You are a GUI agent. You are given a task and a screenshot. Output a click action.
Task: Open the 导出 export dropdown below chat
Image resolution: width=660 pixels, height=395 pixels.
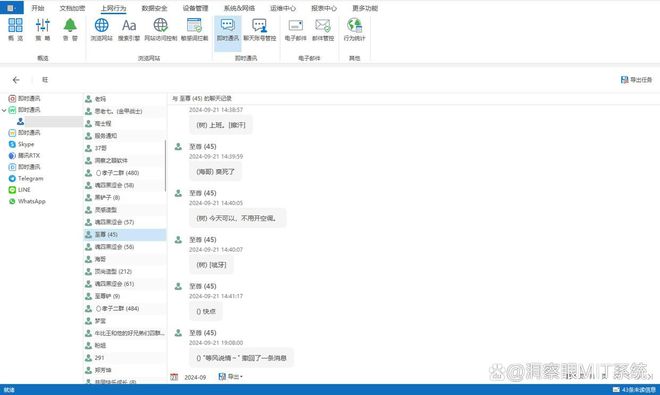point(230,376)
